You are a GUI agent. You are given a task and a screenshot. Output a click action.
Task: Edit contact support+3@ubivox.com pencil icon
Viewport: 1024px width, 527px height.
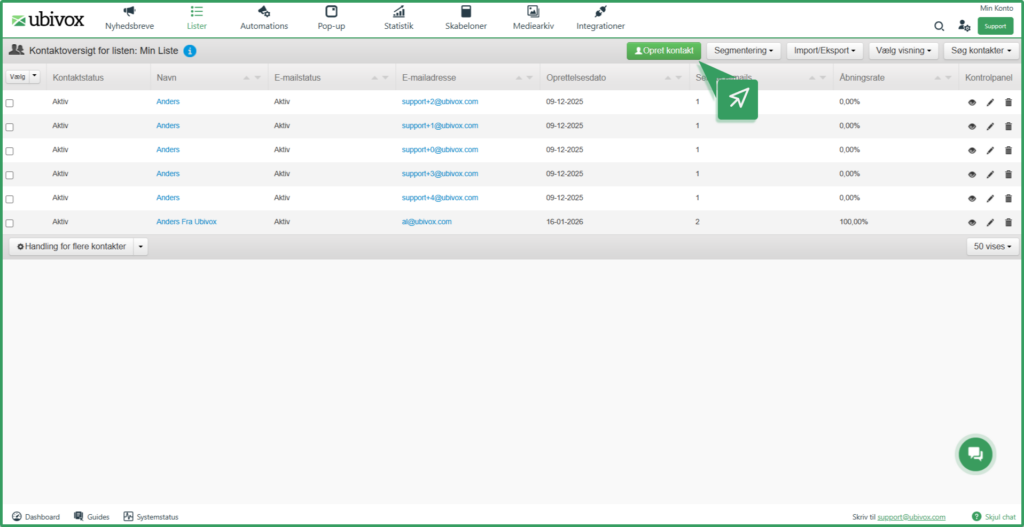tap(990, 174)
